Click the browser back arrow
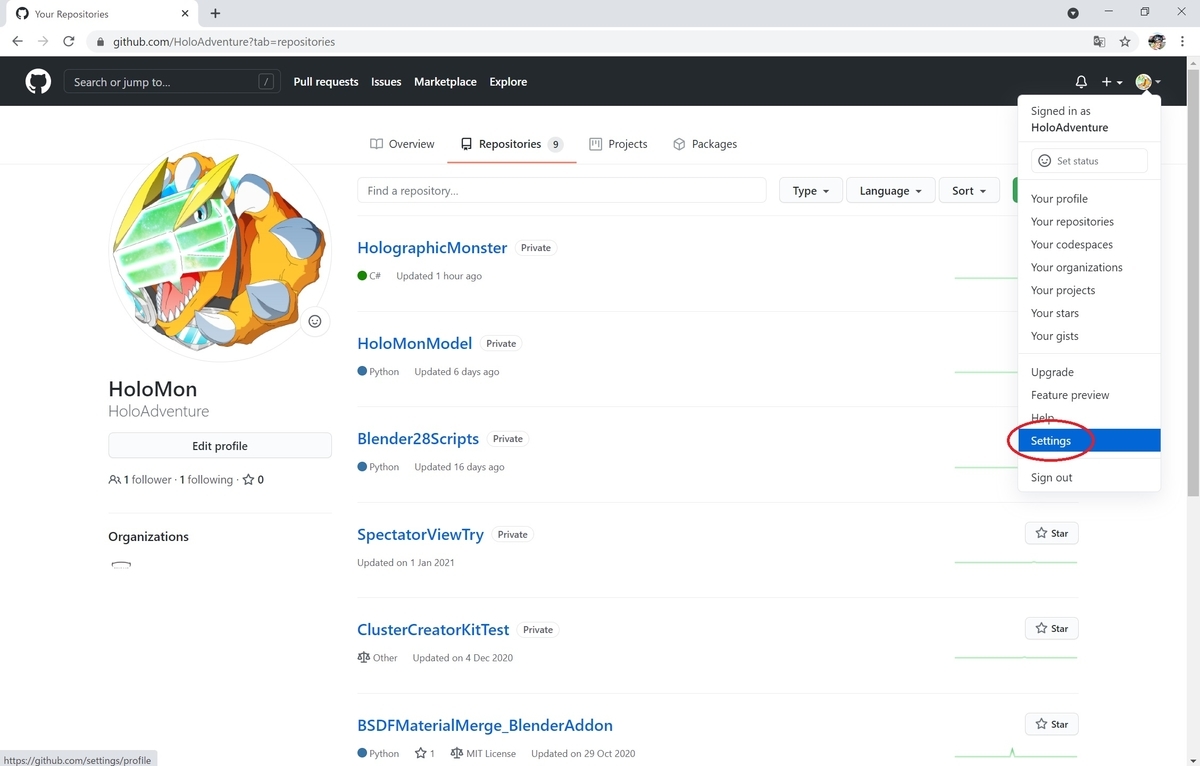Viewport: 1200px width, 766px height. pos(17,42)
